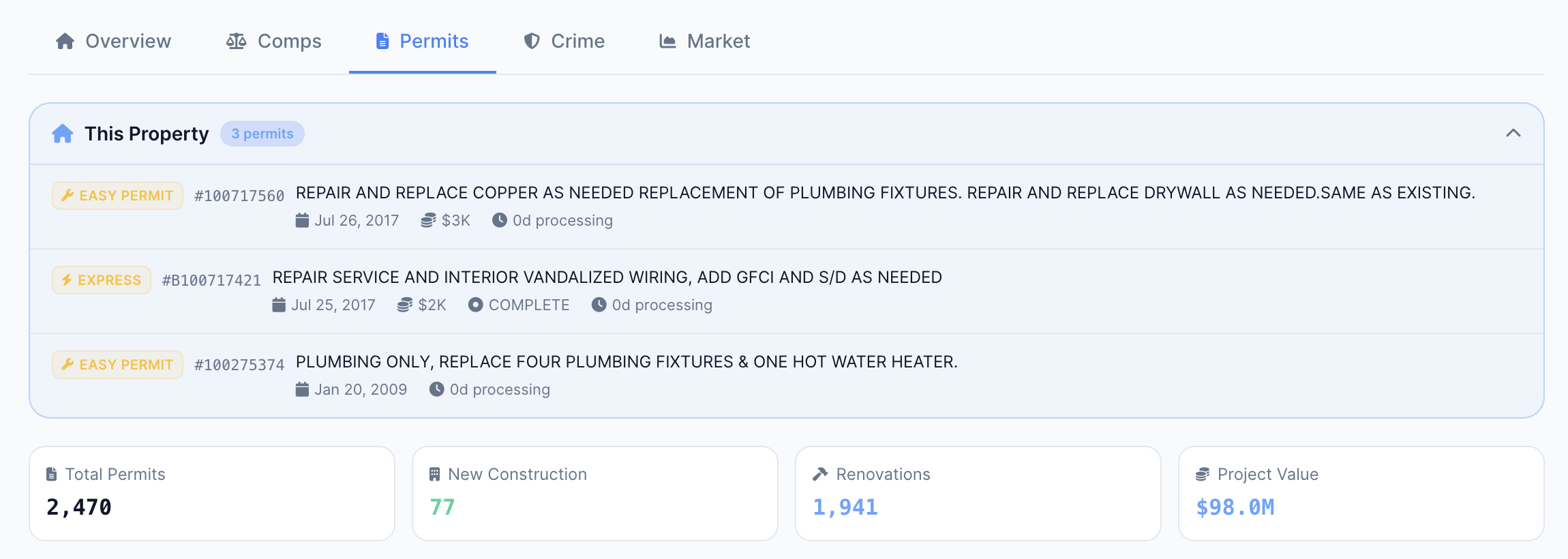1568x559 pixels.
Task: Open the Renovations card
Action: coord(978,494)
